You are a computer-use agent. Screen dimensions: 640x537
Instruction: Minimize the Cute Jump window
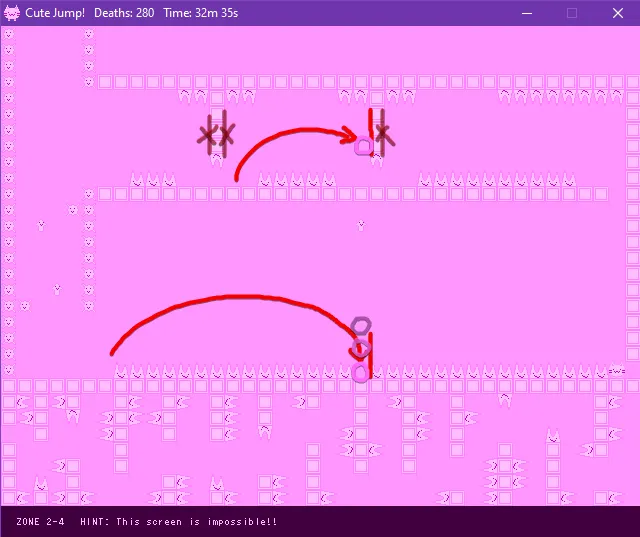[x=526, y=13]
